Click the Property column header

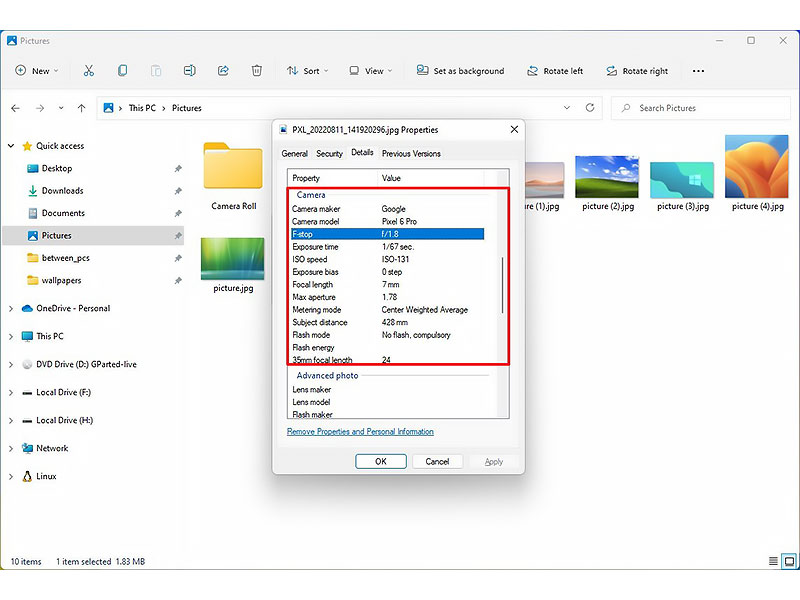332,178
